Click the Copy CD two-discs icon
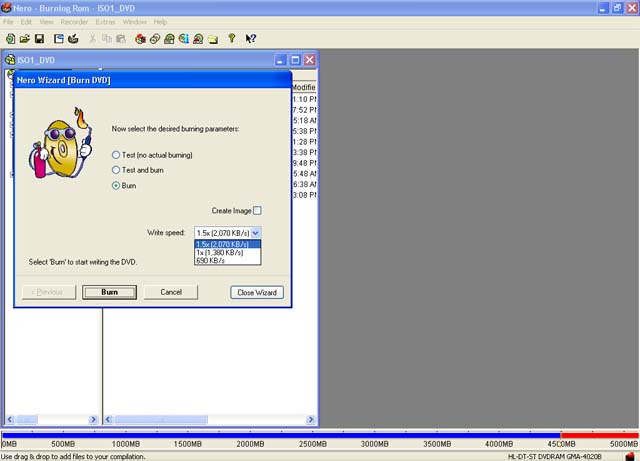Viewport: 640px width, 461px height. point(155,39)
